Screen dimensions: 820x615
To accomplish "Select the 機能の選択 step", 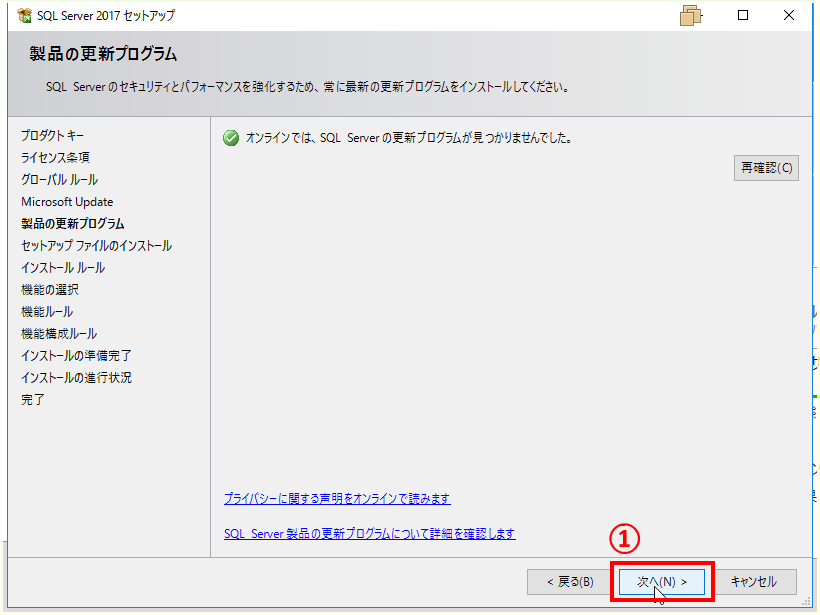I will (x=50, y=289).
